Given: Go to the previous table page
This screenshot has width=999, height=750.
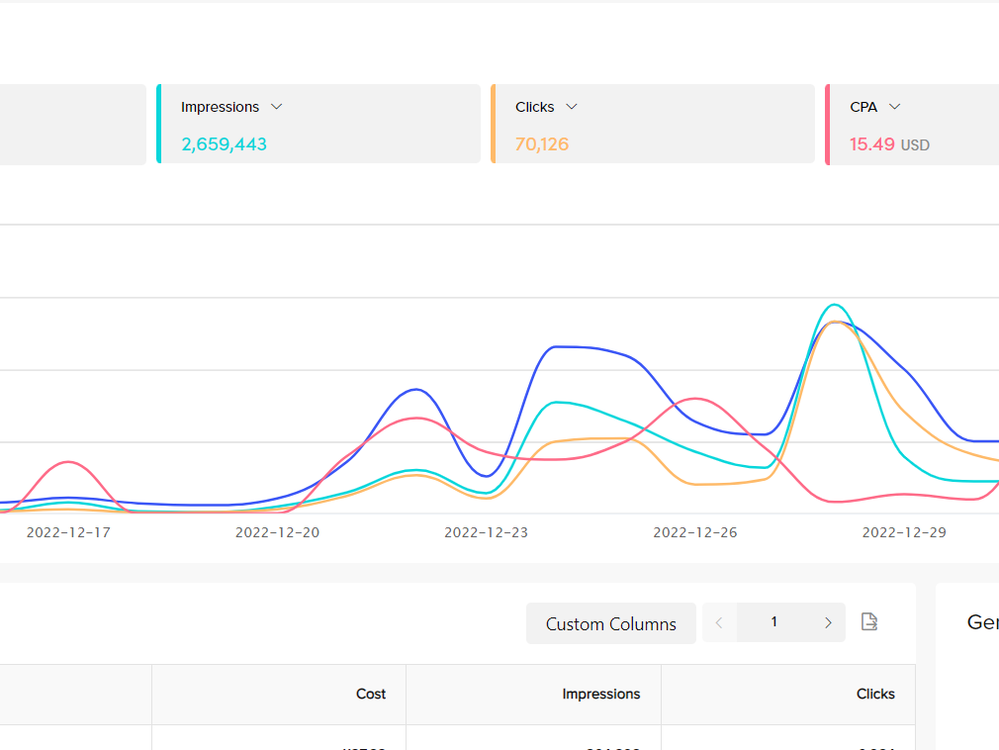Looking at the screenshot, I should (719, 622).
